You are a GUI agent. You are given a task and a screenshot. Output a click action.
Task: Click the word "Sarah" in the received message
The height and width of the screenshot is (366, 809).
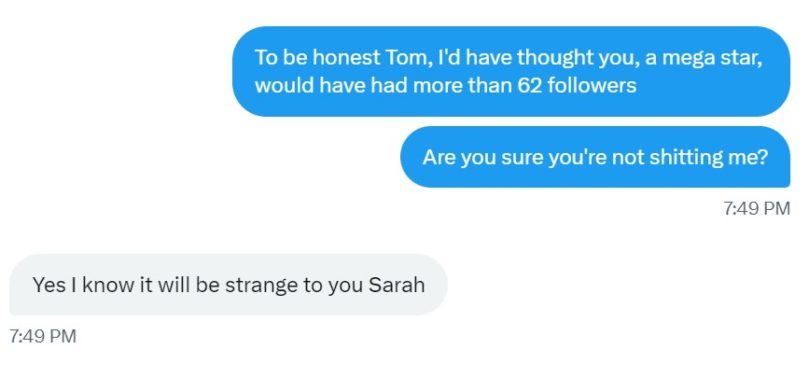397,284
